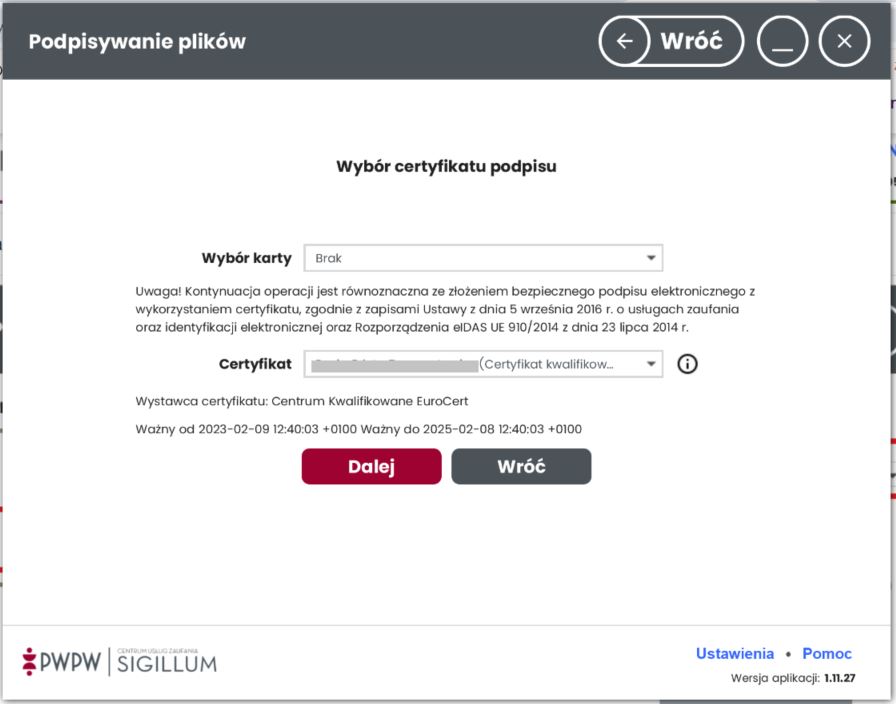This screenshot has width=896, height=704.
Task: Click the certificate validity dates line
Action: [358, 429]
